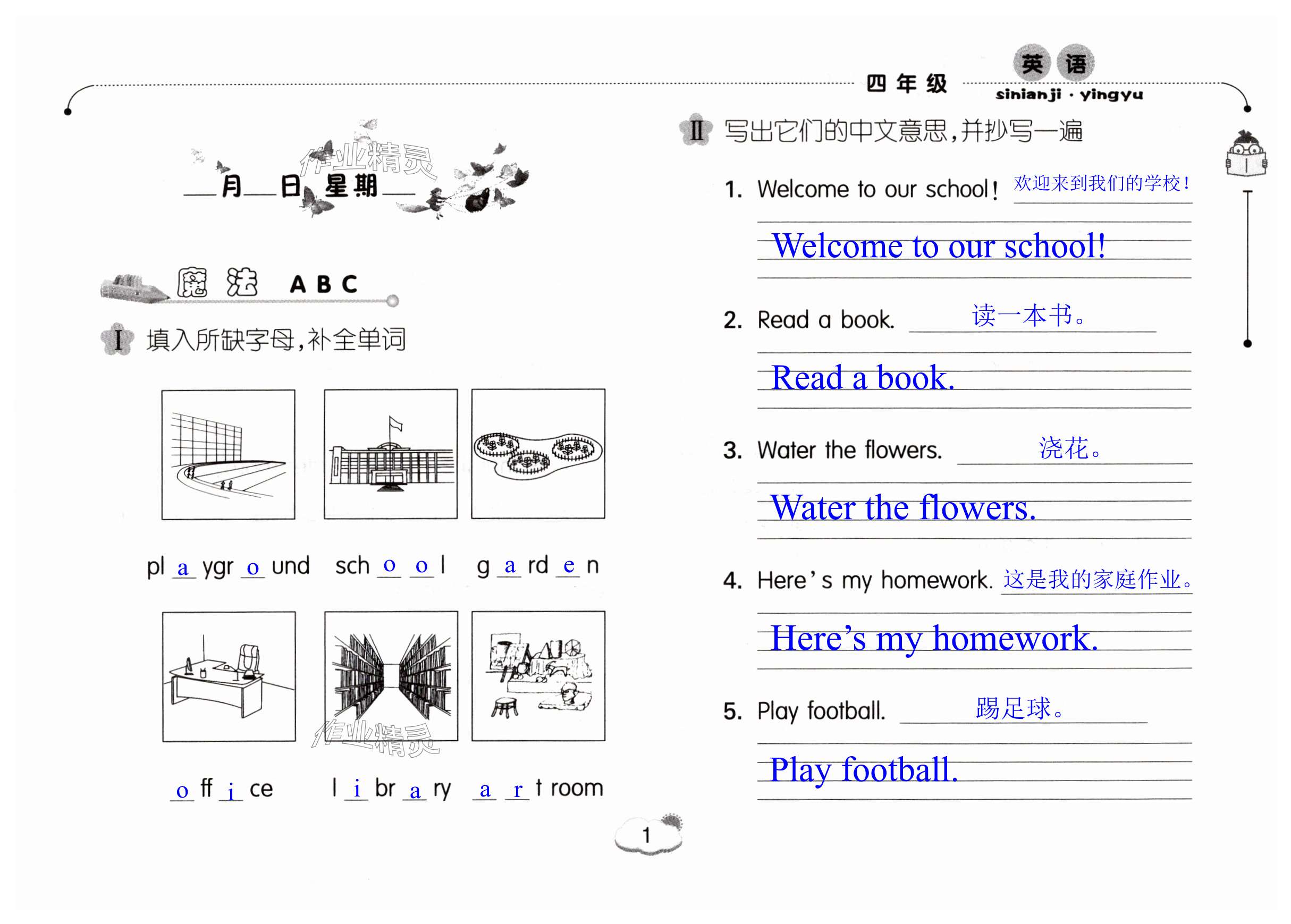Click the library bookshelves picture
Viewport: 1291px width, 924px height.
391,676
